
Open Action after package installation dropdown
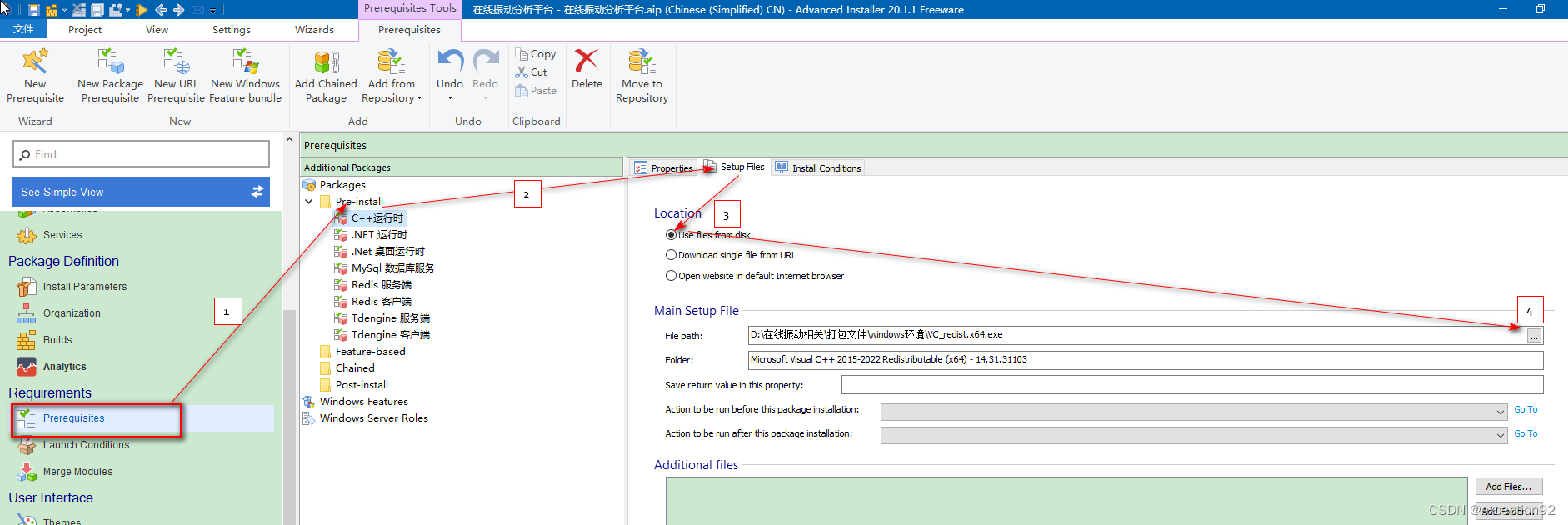pyautogui.click(x=1194, y=435)
